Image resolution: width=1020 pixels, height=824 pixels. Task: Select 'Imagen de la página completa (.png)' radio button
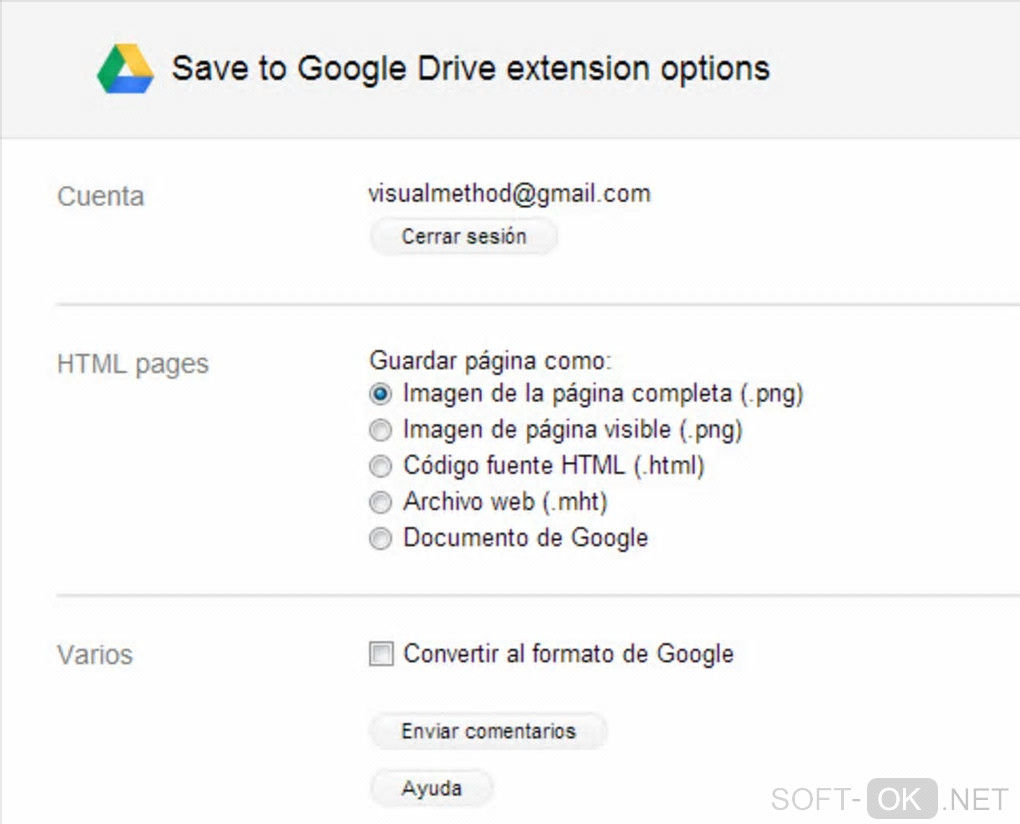pos(380,394)
